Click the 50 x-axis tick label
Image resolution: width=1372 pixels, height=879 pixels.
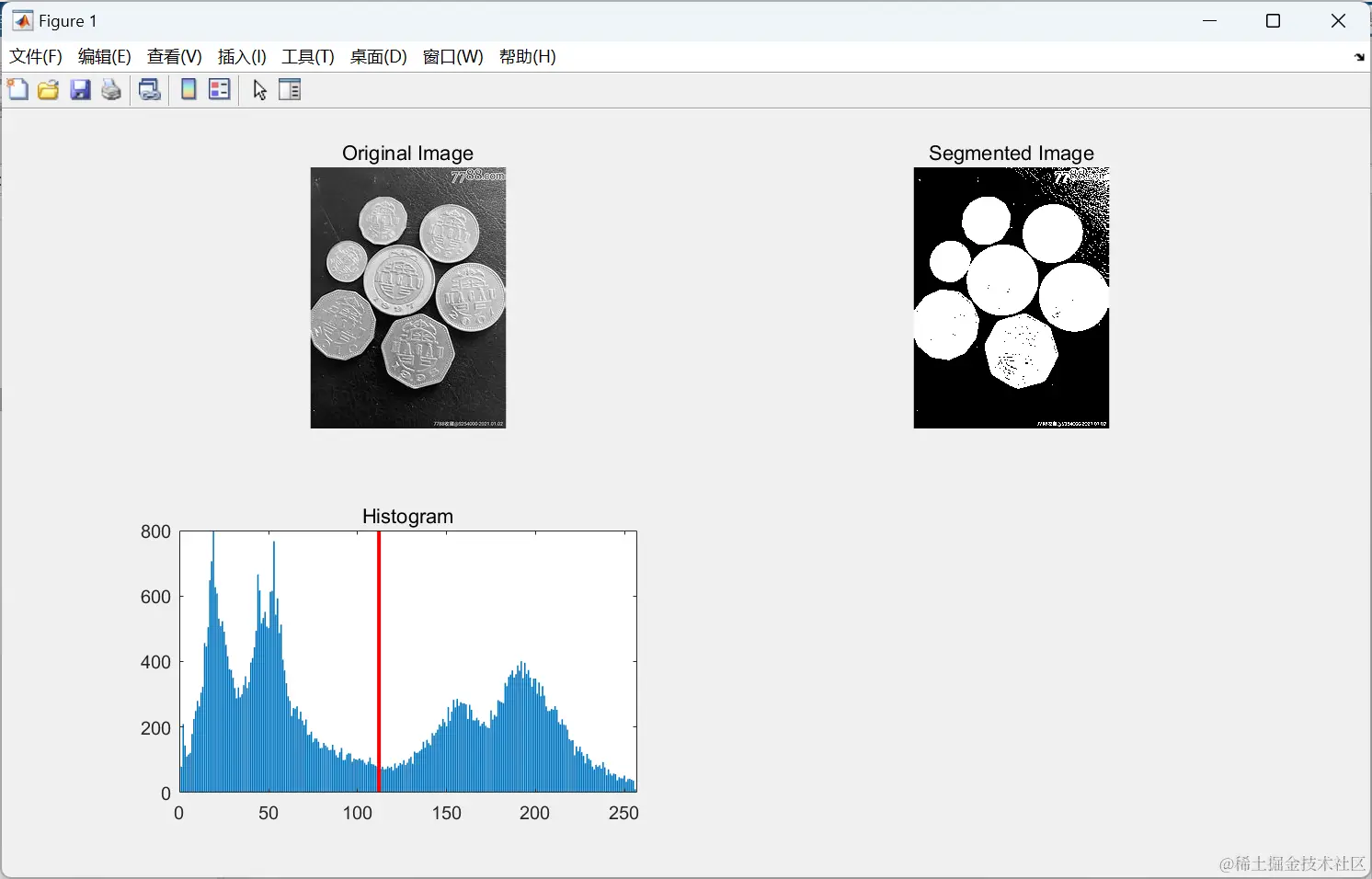pyautogui.click(x=269, y=813)
